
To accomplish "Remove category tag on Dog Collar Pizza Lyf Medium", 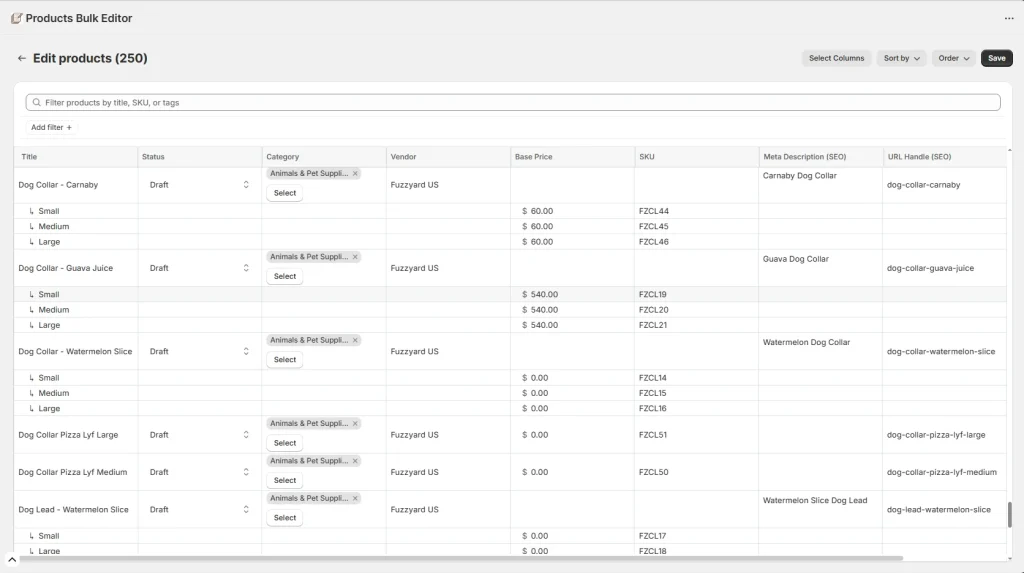I will (355, 461).
